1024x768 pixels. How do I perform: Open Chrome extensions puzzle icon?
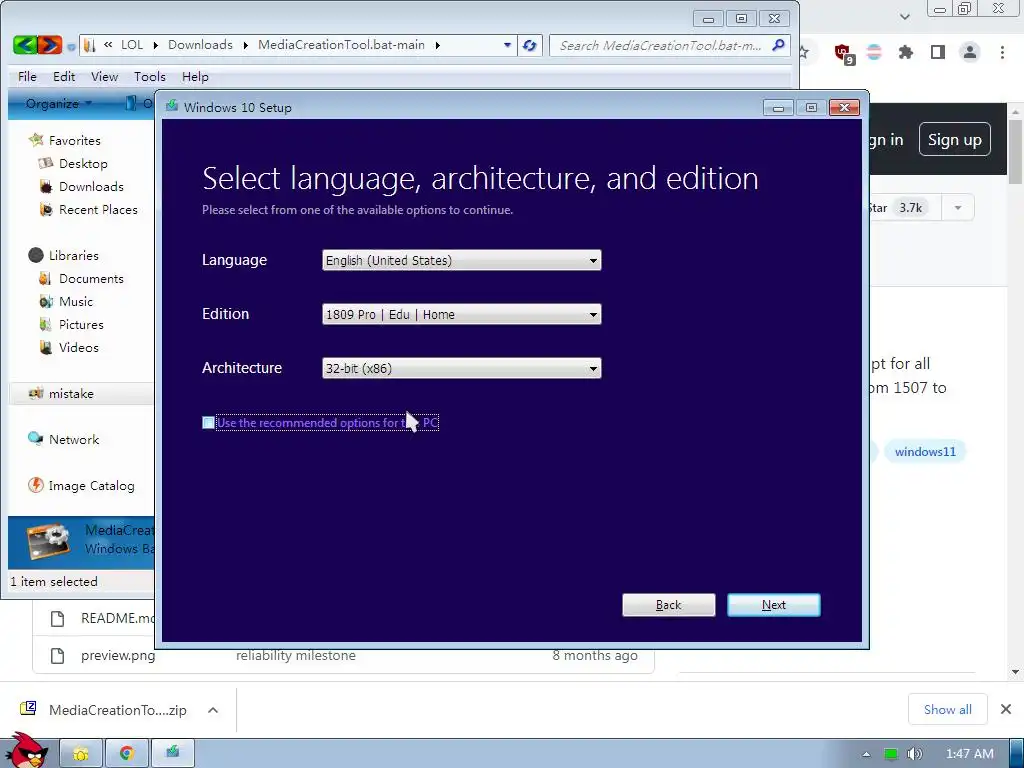(906, 52)
